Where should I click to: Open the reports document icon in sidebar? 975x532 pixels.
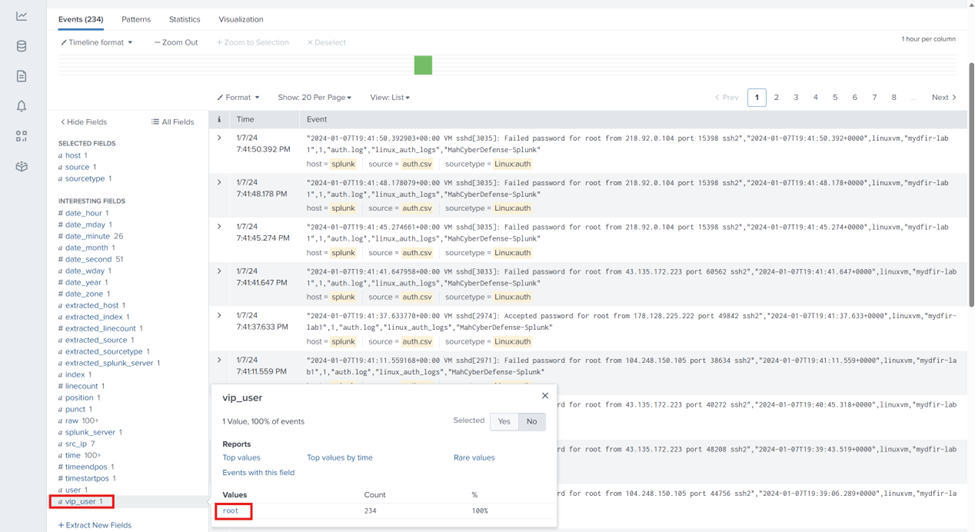pyautogui.click(x=22, y=76)
